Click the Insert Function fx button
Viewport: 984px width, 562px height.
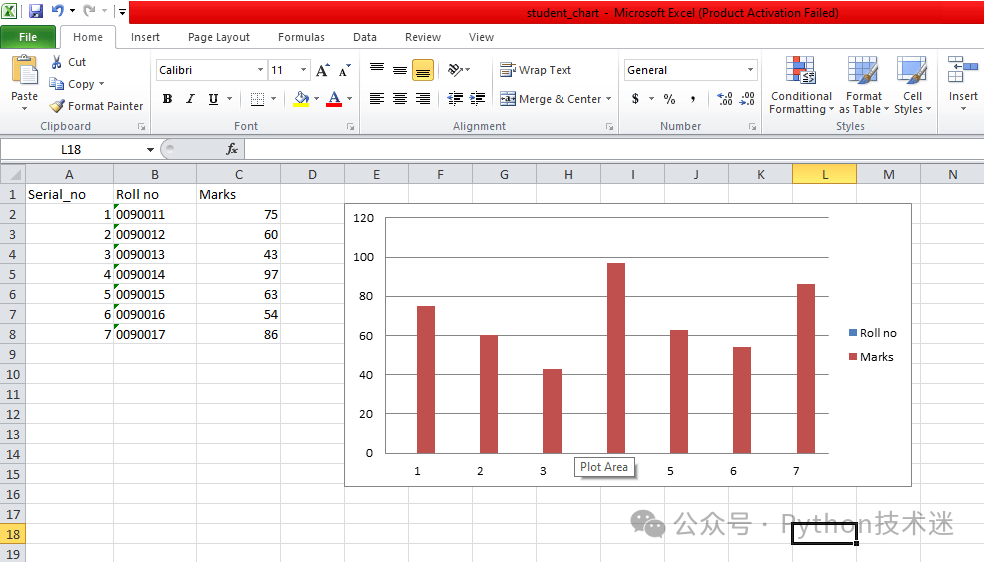pyautogui.click(x=232, y=149)
